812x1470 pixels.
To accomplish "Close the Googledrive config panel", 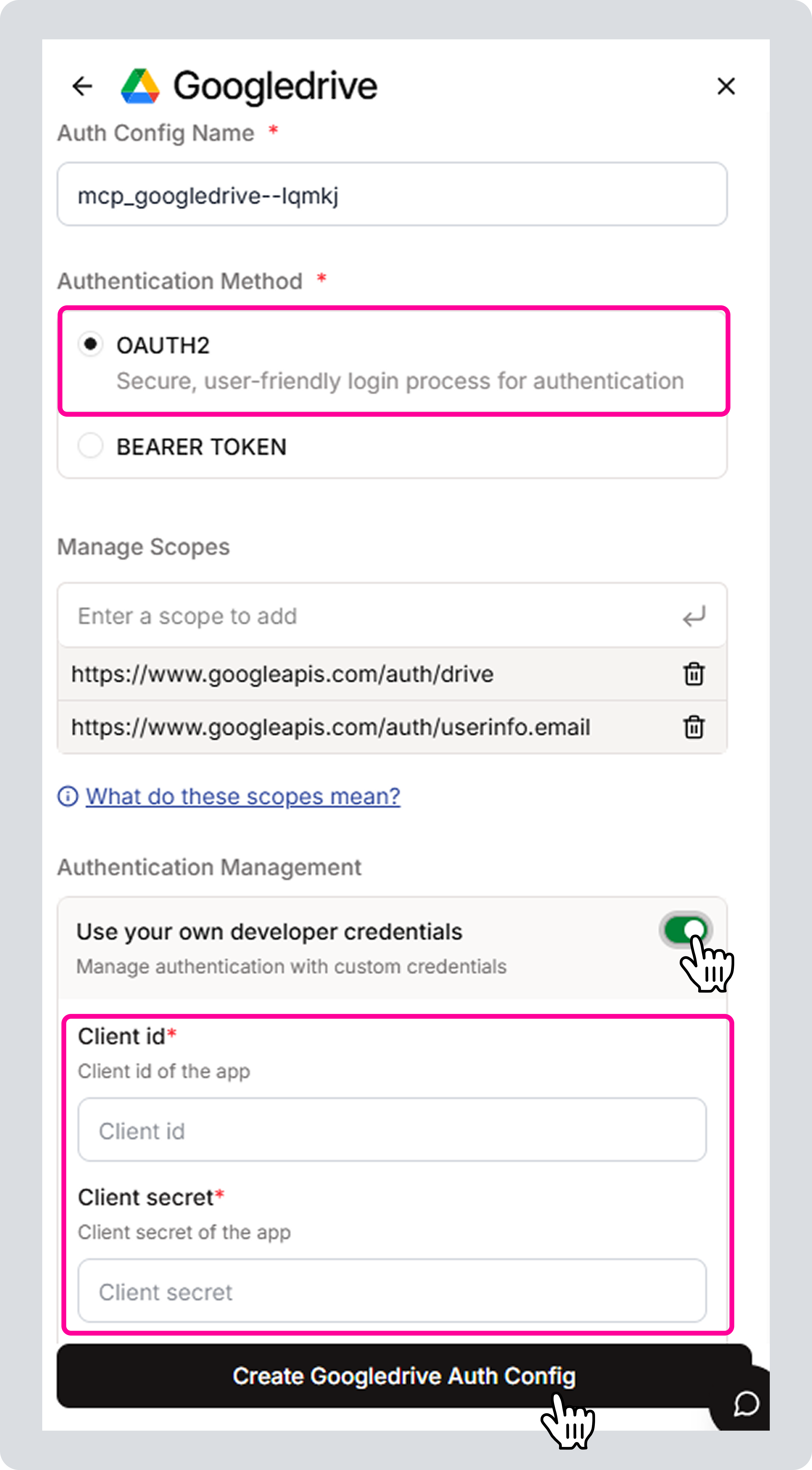I will pyautogui.click(x=726, y=86).
